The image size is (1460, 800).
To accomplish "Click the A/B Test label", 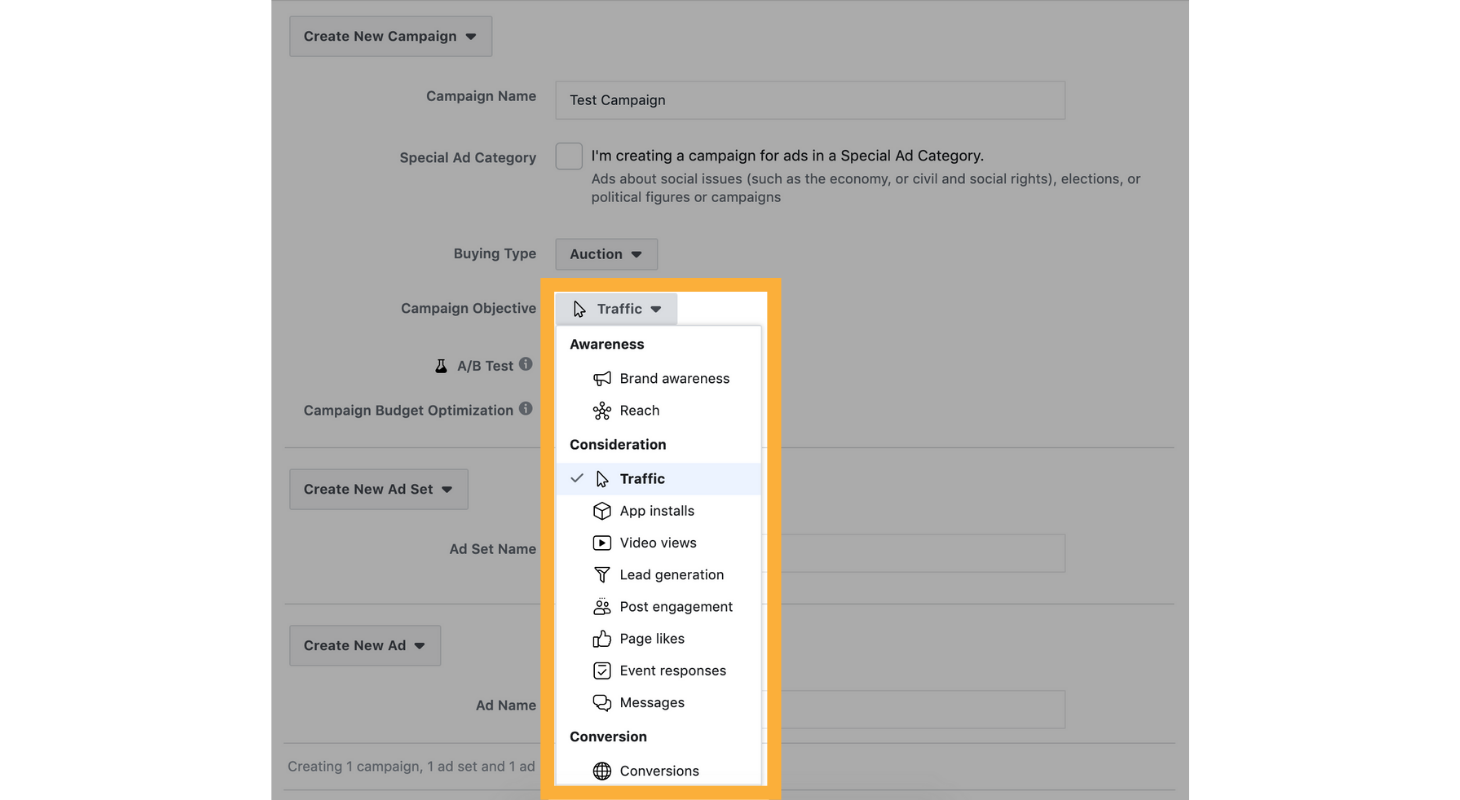I will (x=485, y=366).
